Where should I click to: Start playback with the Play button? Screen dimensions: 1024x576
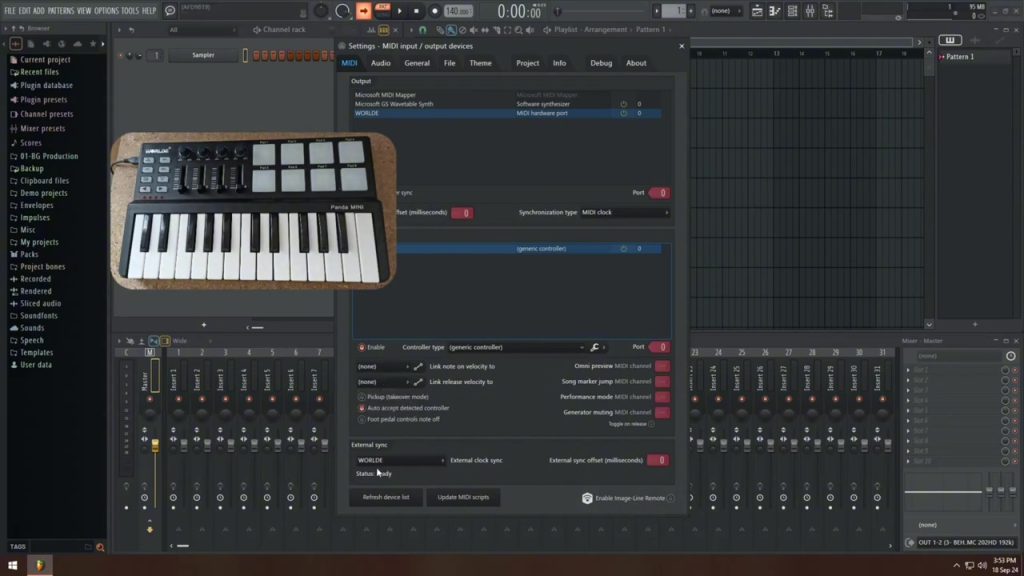tap(400, 11)
